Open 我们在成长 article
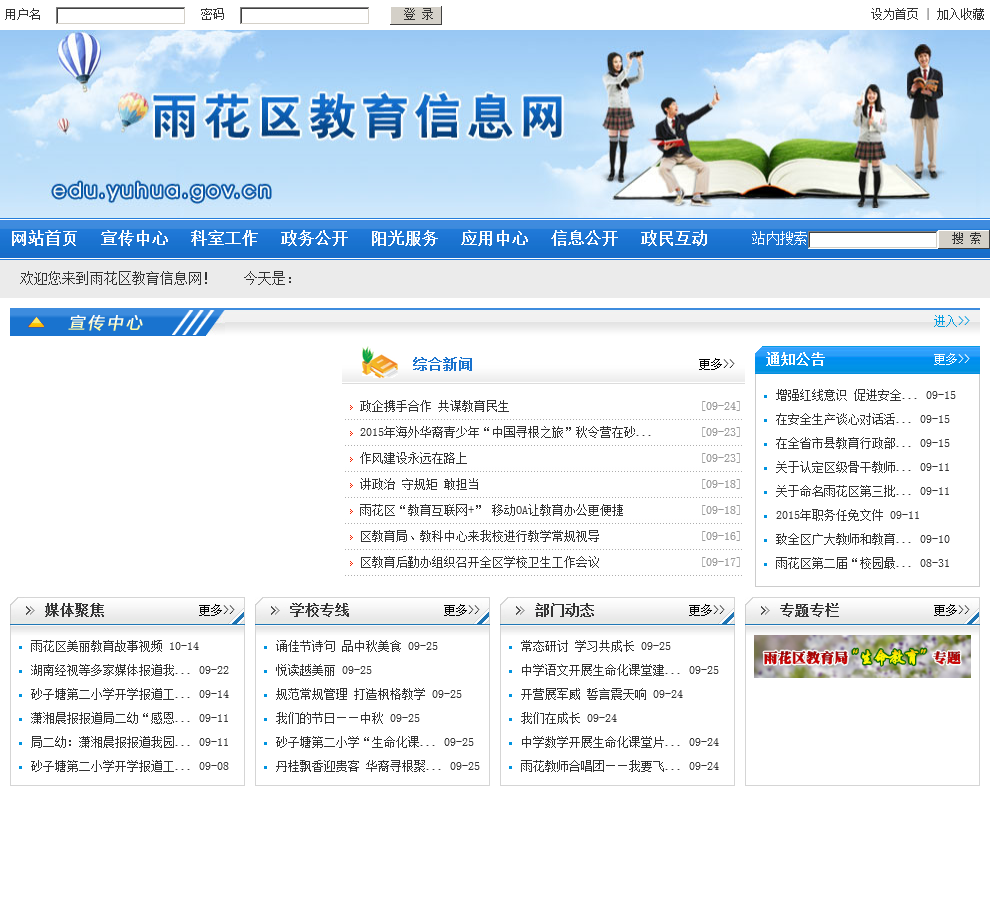This screenshot has height=900, width=990. pos(550,718)
